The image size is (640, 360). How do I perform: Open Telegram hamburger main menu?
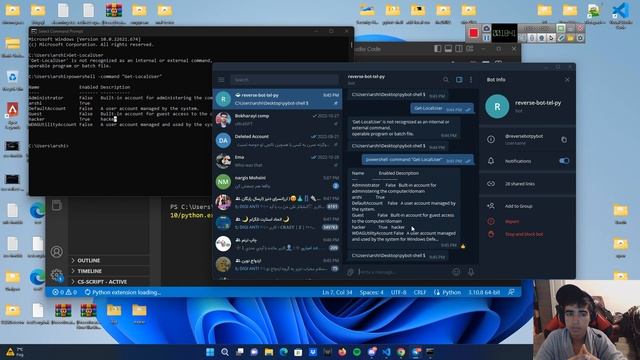click(221, 80)
